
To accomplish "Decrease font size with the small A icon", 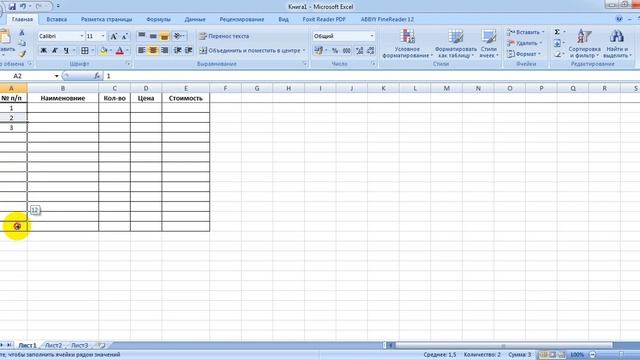I will (x=124, y=36).
